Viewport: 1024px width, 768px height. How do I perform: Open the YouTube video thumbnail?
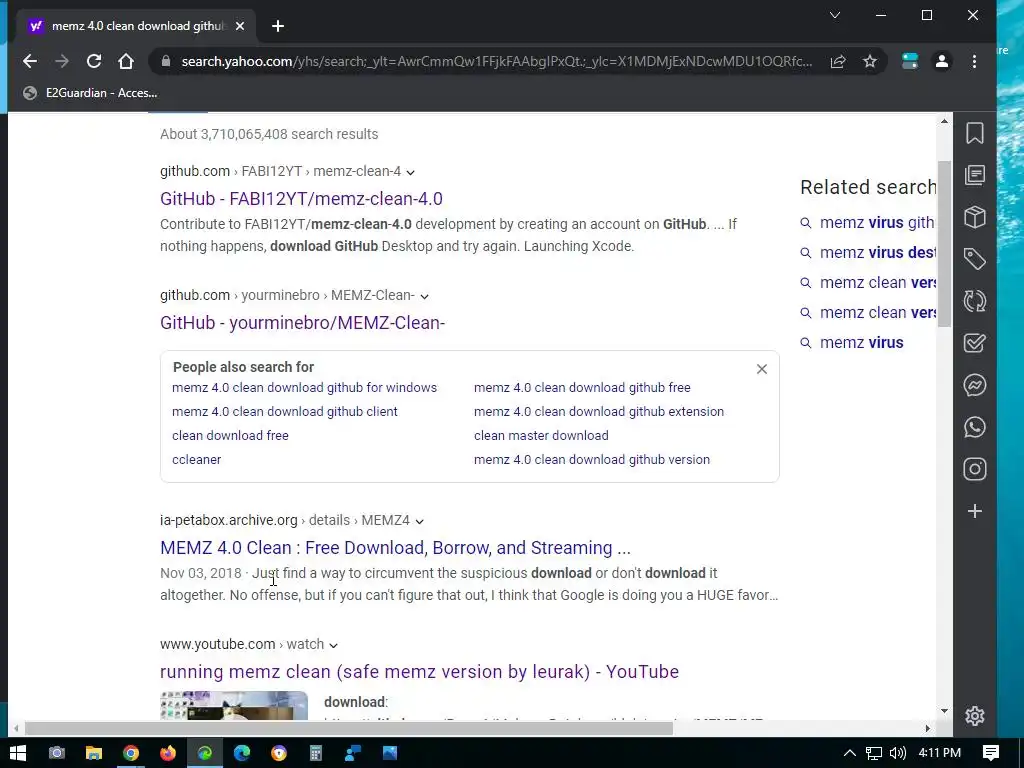pos(234,705)
